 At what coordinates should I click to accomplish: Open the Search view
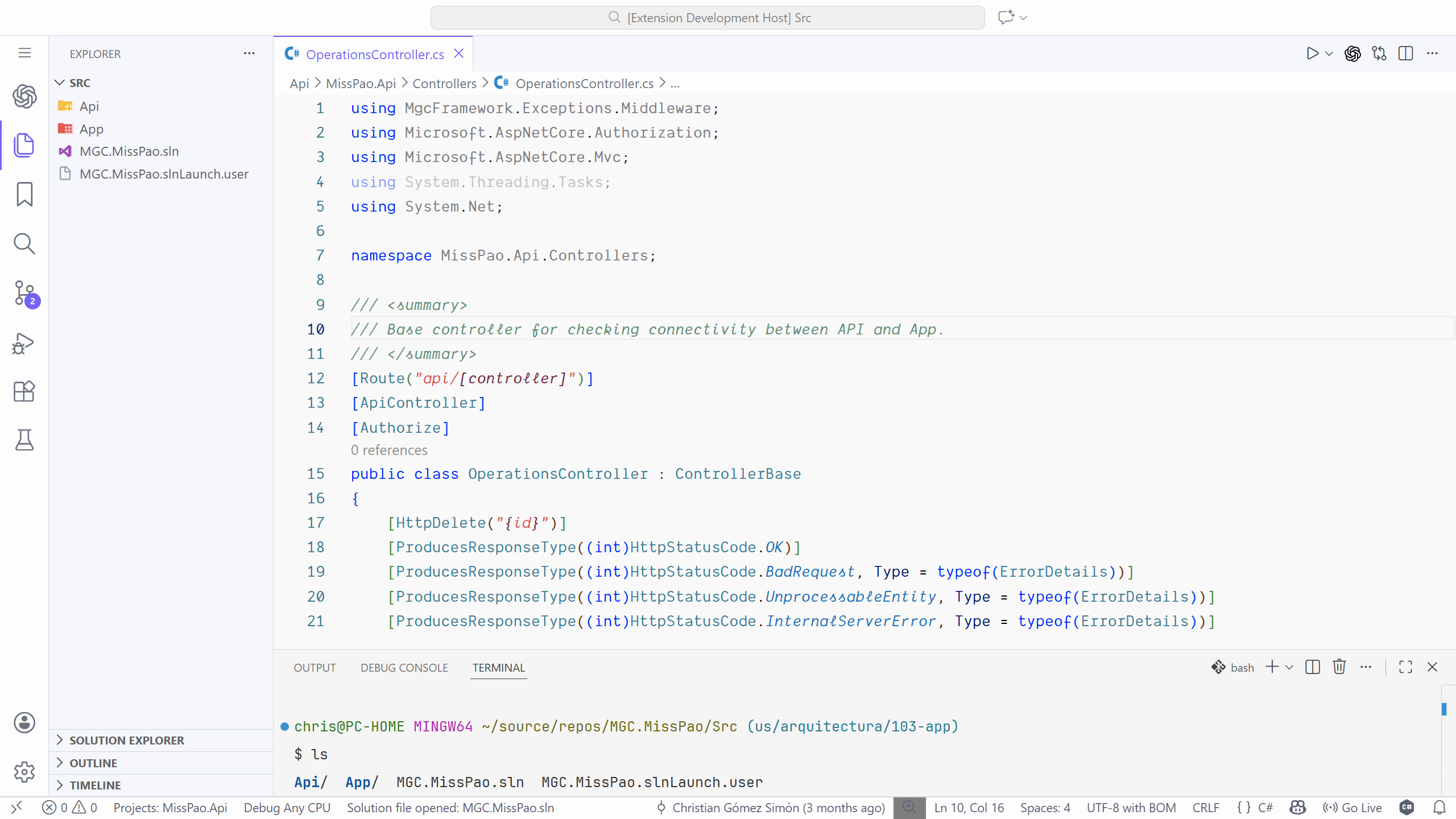pos(24,244)
